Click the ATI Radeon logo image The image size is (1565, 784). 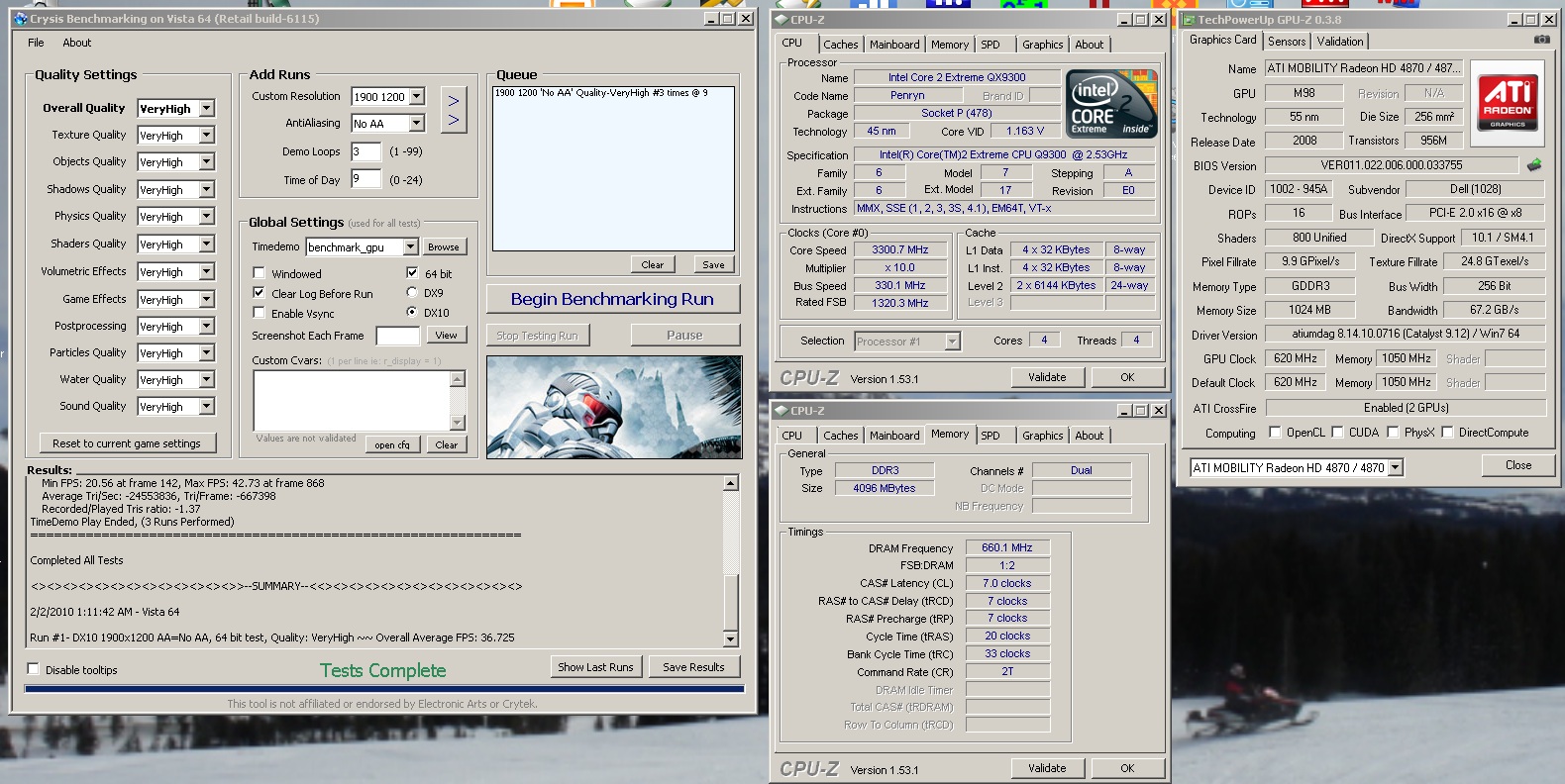coord(1508,102)
